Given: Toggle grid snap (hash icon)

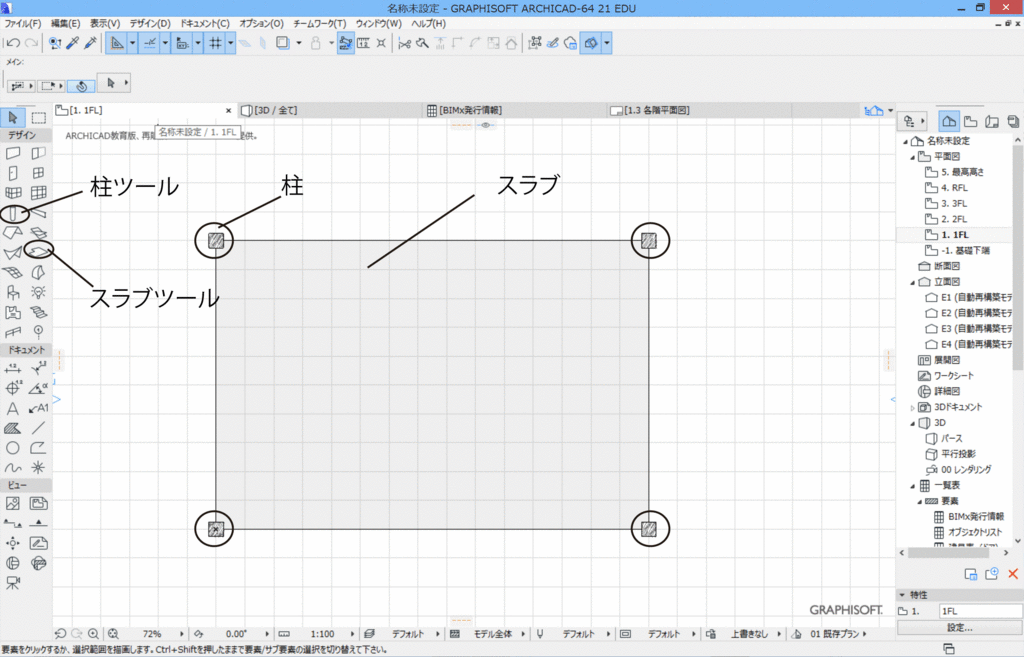Looking at the screenshot, I should 215,43.
